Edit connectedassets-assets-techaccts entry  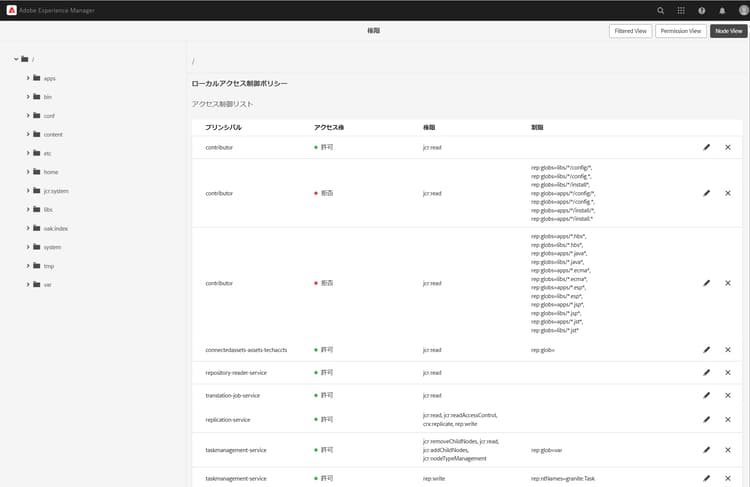706,350
